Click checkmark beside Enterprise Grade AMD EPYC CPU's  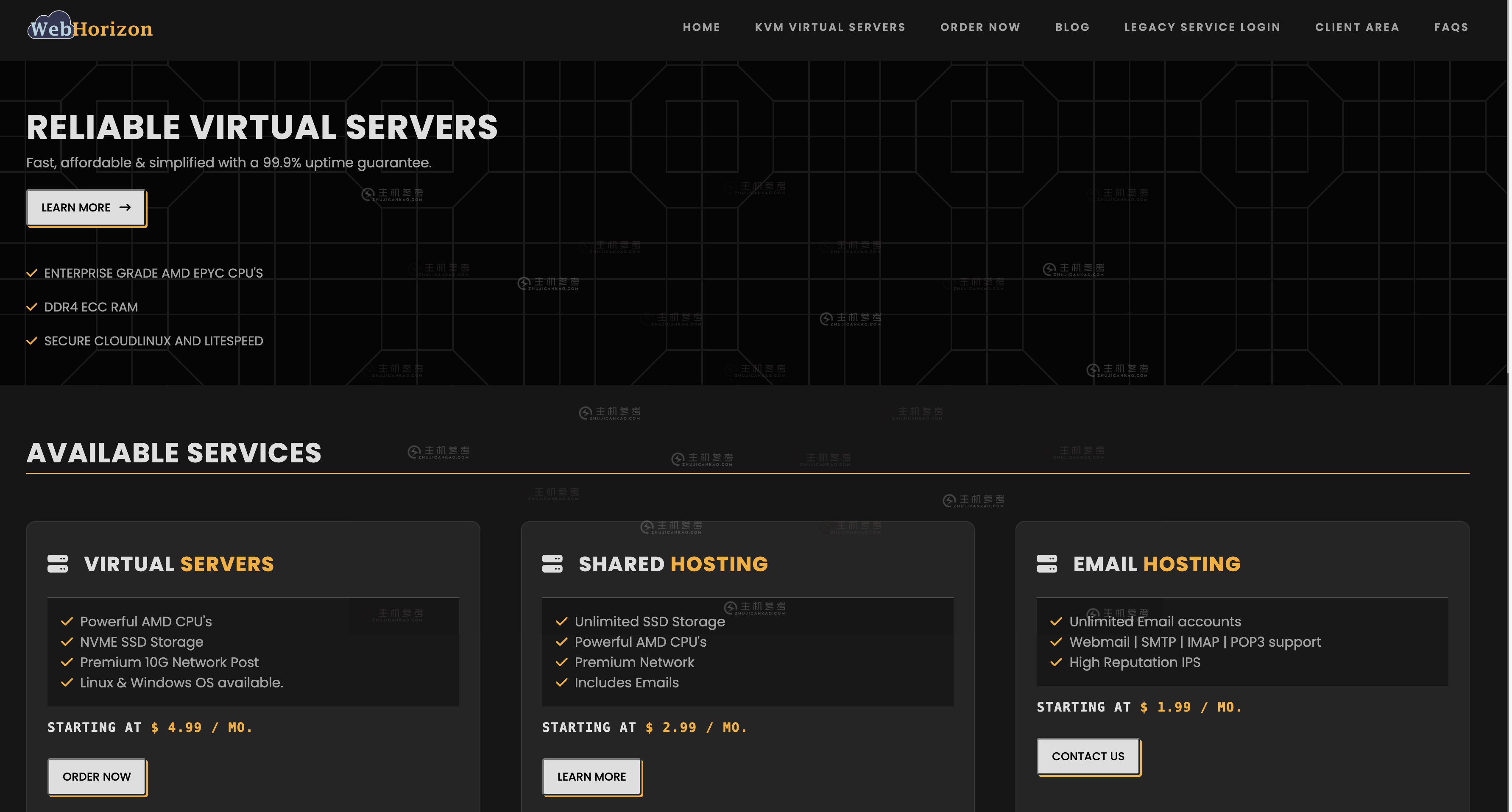click(32, 273)
